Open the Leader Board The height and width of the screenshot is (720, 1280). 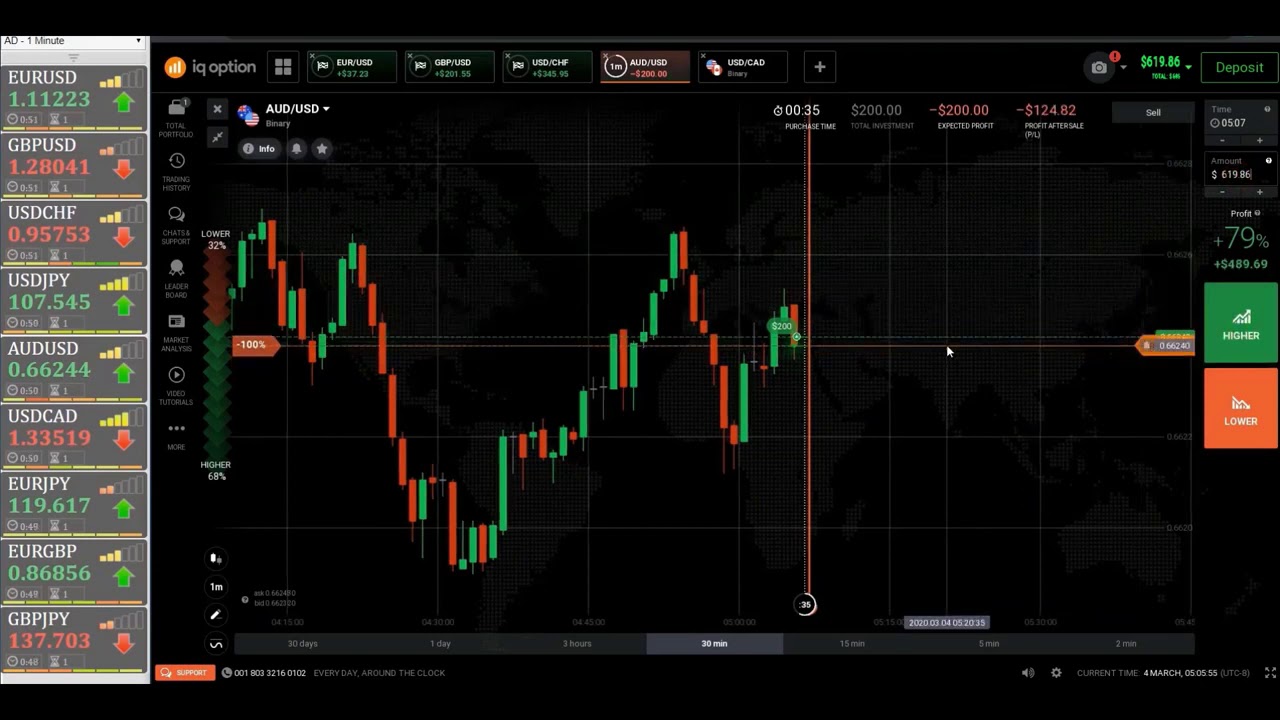[x=176, y=279]
